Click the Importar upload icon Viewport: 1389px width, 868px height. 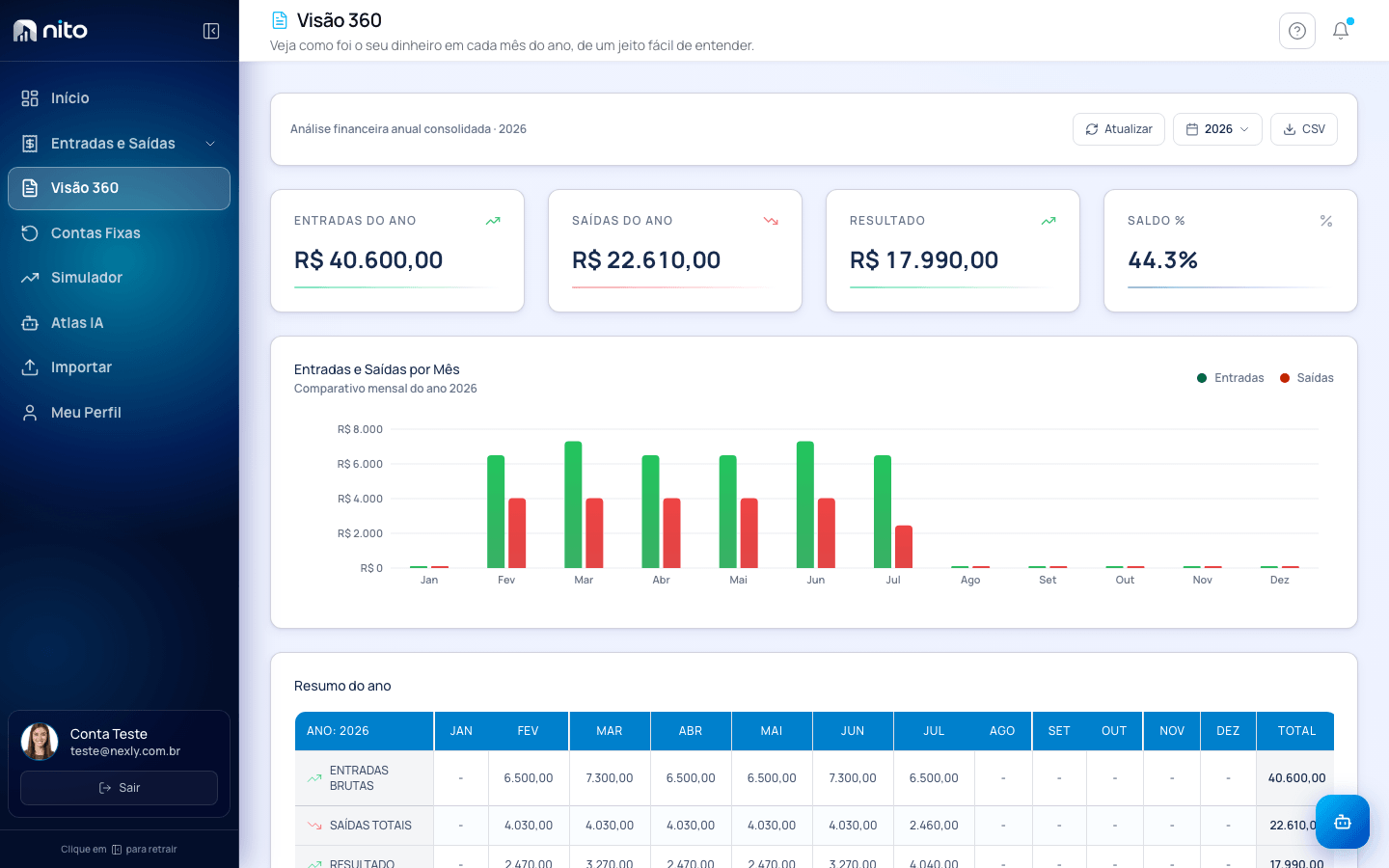coord(30,367)
